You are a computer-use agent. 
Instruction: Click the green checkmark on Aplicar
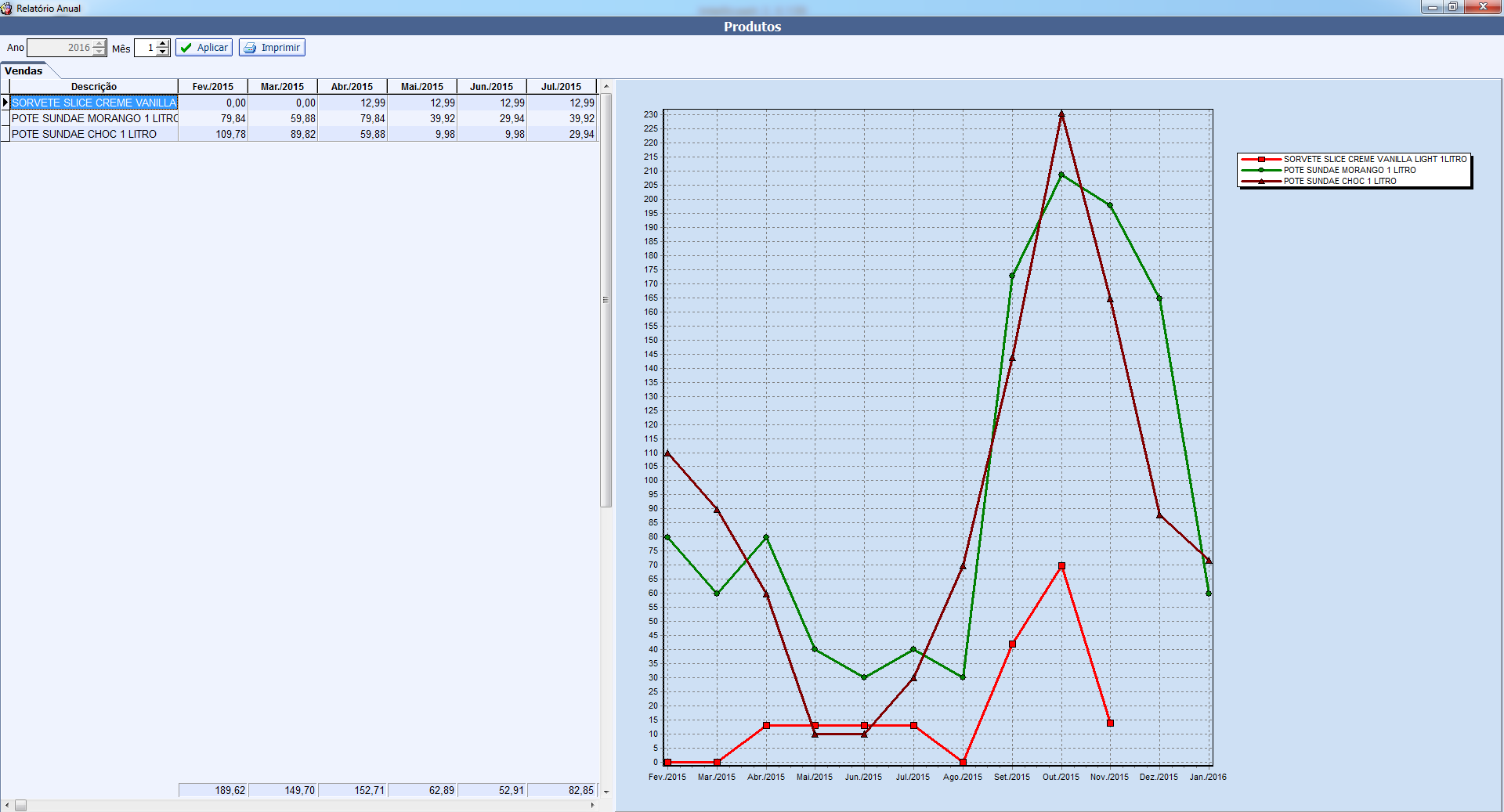point(186,48)
